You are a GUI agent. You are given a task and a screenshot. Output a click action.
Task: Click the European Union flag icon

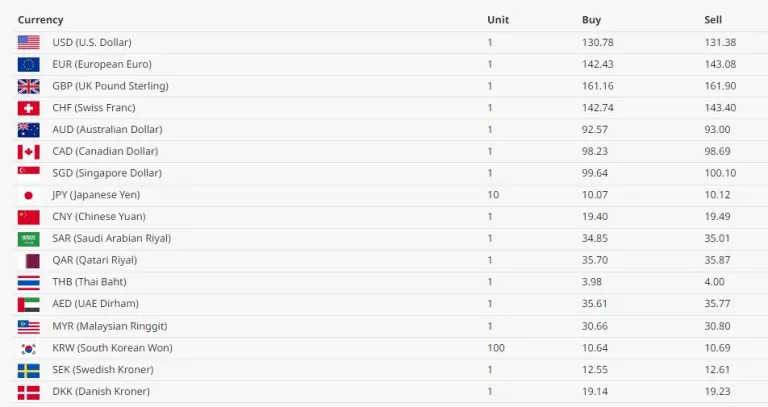click(x=28, y=65)
